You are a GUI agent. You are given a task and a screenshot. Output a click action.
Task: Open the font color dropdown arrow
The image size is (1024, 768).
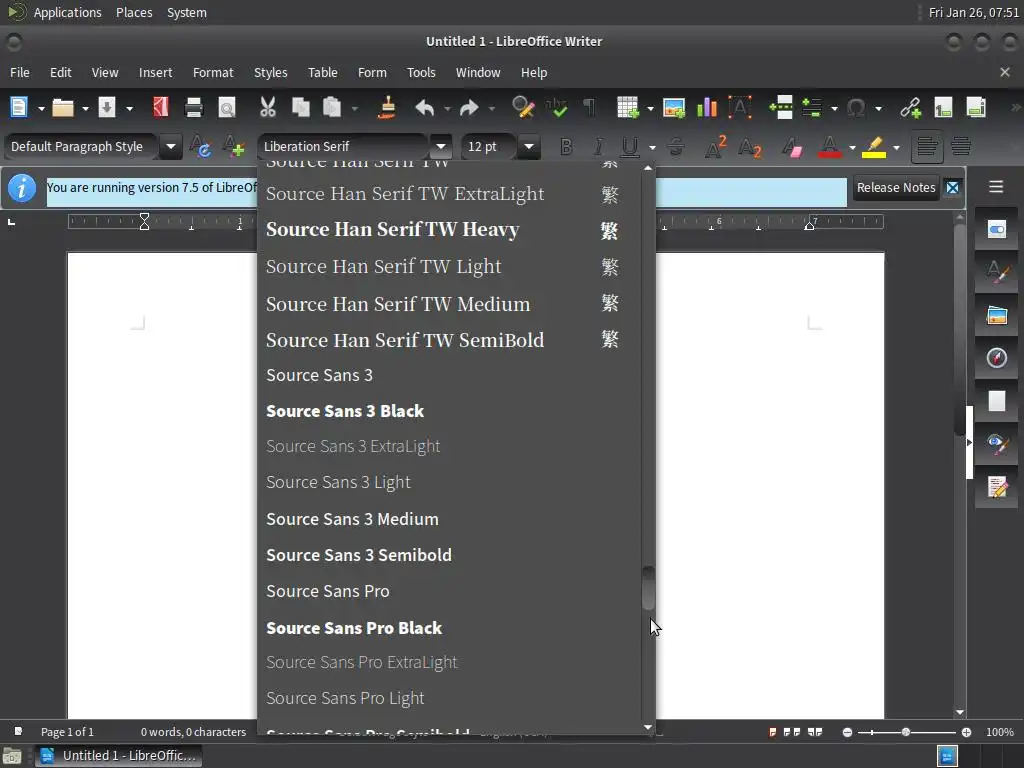pos(852,148)
